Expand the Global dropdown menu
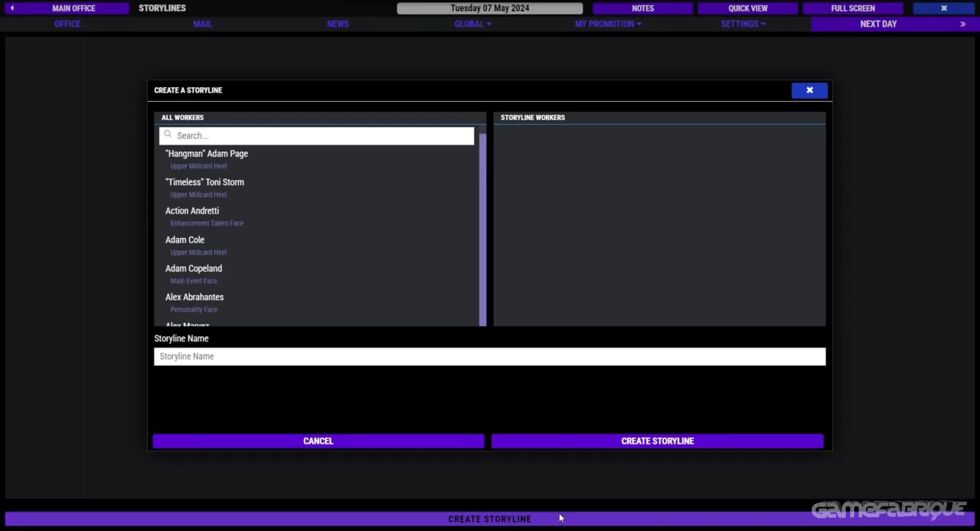Screen dimensions: 980x531 click(x=472, y=24)
